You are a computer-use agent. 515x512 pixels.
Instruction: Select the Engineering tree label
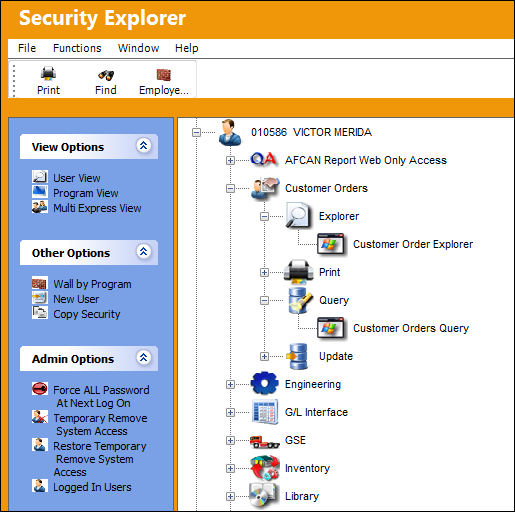click(313, 384)
